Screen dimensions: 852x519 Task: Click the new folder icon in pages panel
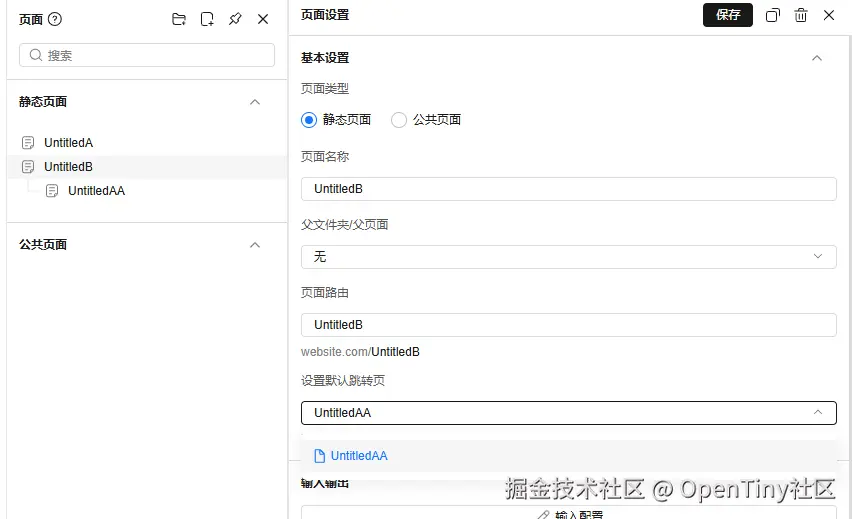[x=179, y=20]
